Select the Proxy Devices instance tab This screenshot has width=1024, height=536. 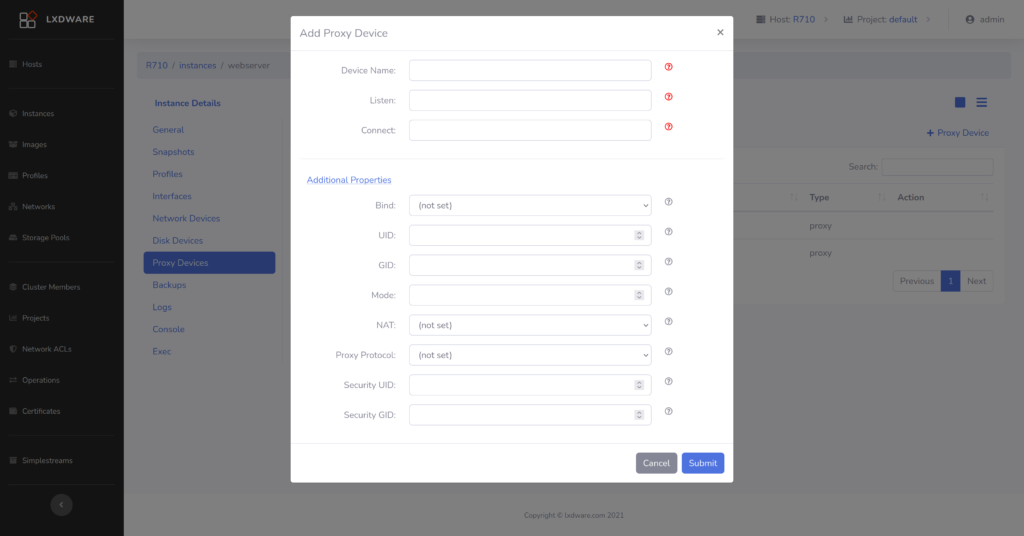coord(209,262)
